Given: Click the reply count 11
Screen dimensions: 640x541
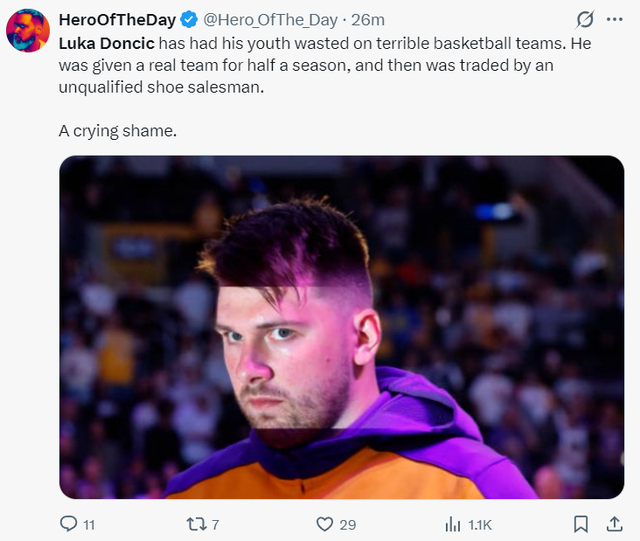Looking at the screenshot, I should (89, 524).
